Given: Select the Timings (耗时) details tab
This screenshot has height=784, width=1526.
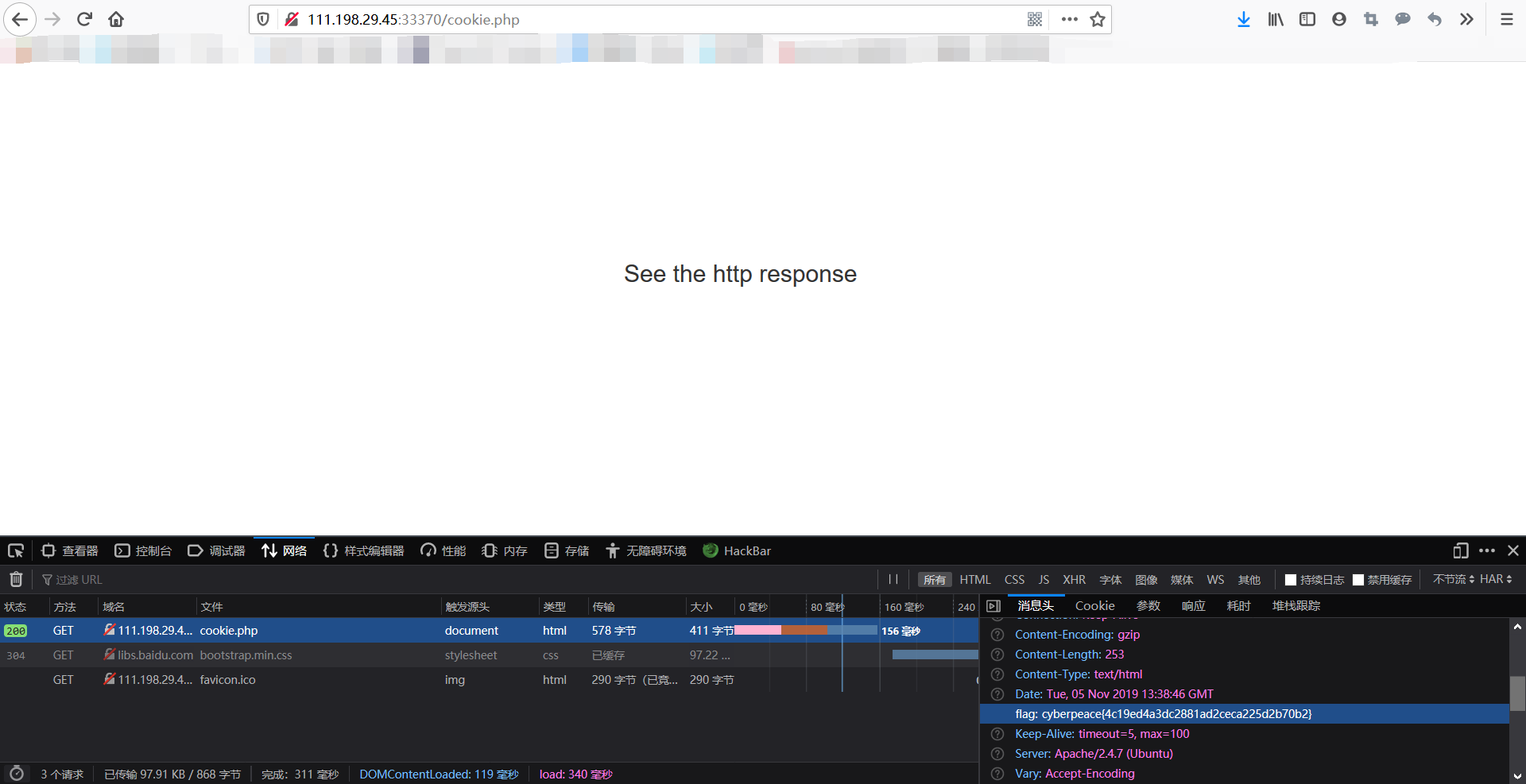Looking at the screenshot, I should (x=1239, y=606).
